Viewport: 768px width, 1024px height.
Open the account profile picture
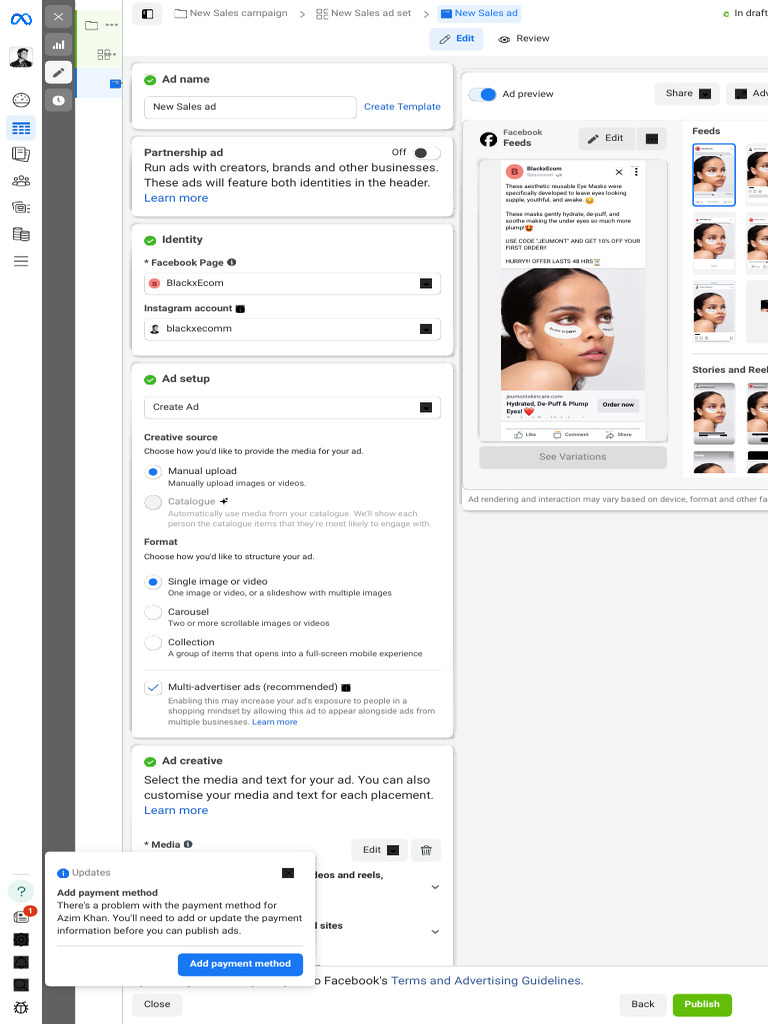click(21, 58)
